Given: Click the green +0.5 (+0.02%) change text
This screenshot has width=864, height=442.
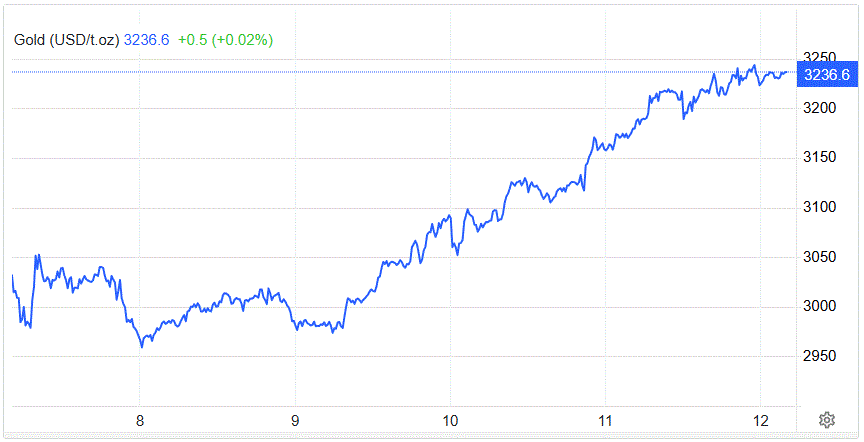Looking at the screenshot, I should [x=225, y=40].
